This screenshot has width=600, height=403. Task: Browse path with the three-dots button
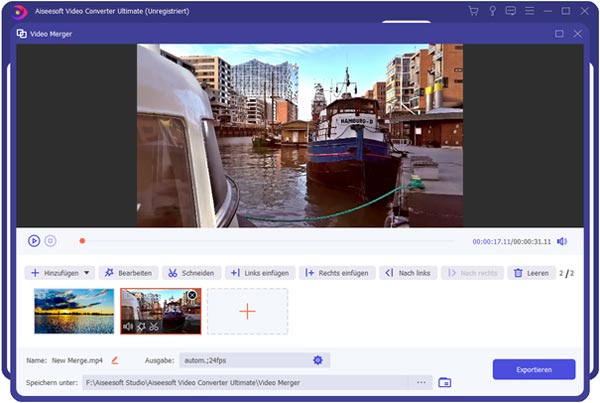coord(421,382)
